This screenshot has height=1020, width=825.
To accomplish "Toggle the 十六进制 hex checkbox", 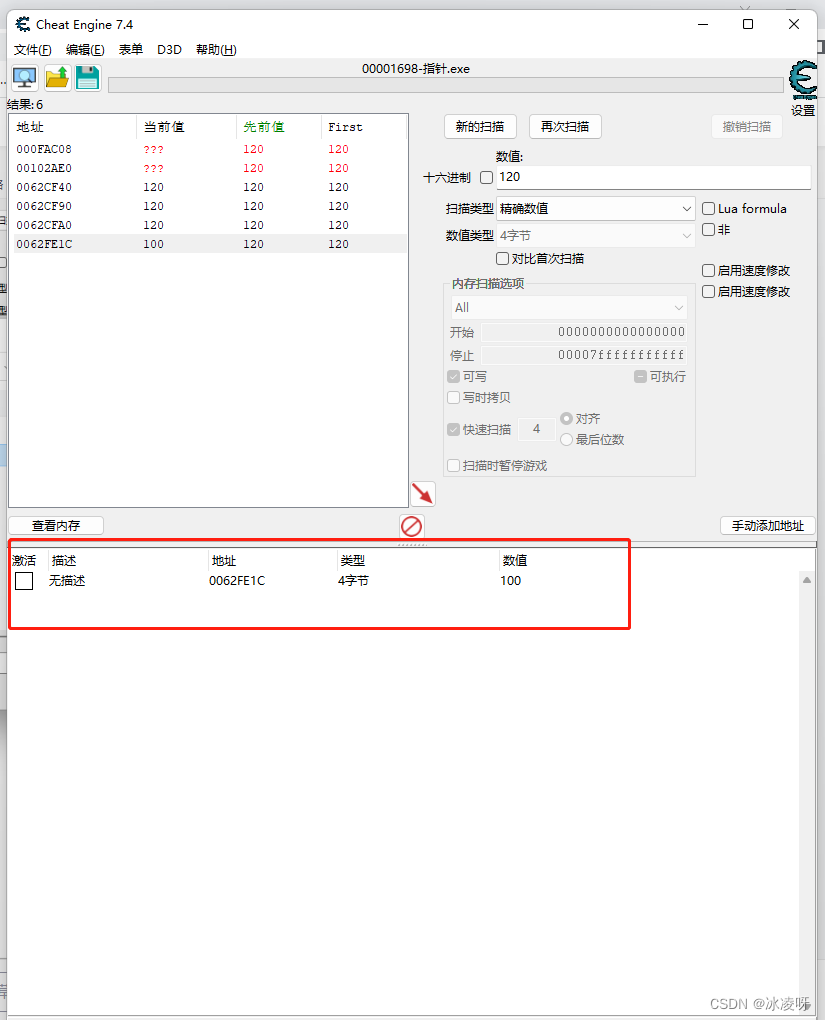I will (x=486, y=178).
